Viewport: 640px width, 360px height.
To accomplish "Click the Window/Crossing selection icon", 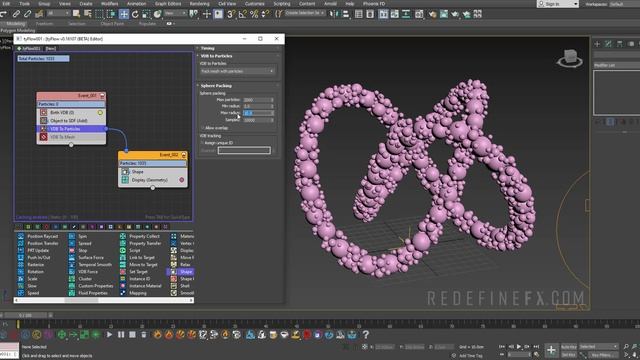I will [x=111, y=14].
